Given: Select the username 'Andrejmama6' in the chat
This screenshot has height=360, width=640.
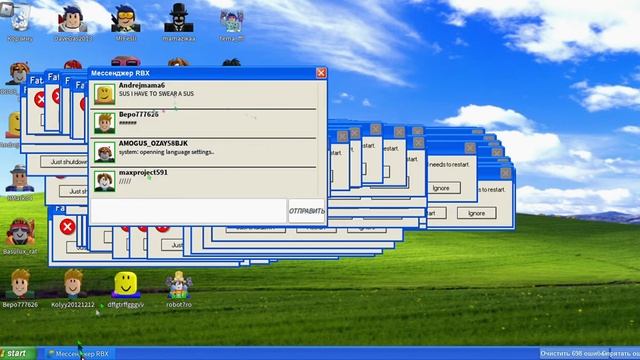Looking at the screenshot, I should point(142,85).
